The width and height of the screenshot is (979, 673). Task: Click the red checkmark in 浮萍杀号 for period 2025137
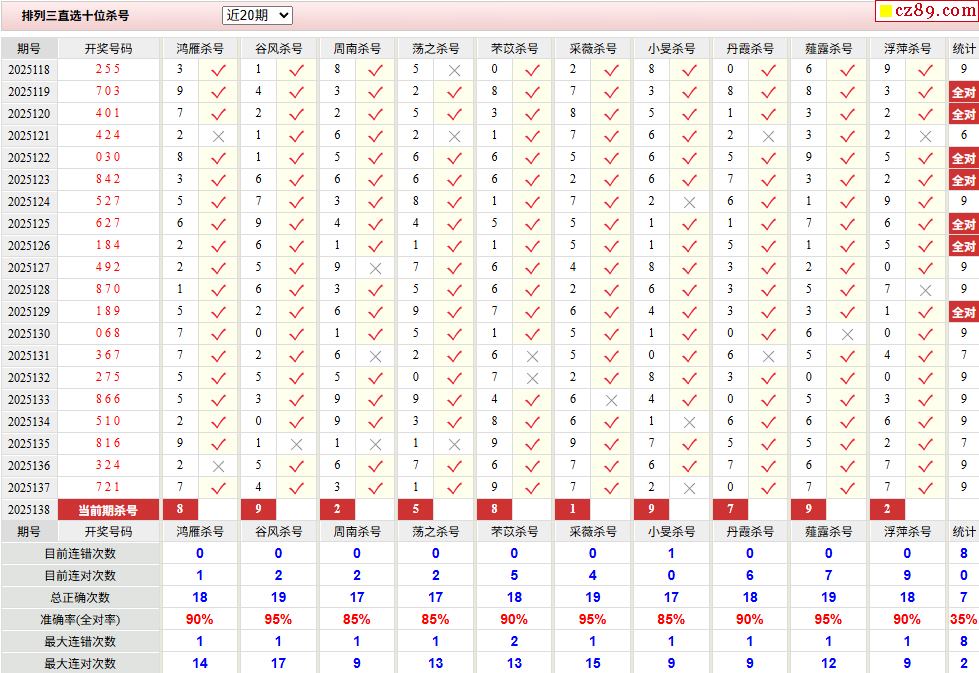point(925,488)
